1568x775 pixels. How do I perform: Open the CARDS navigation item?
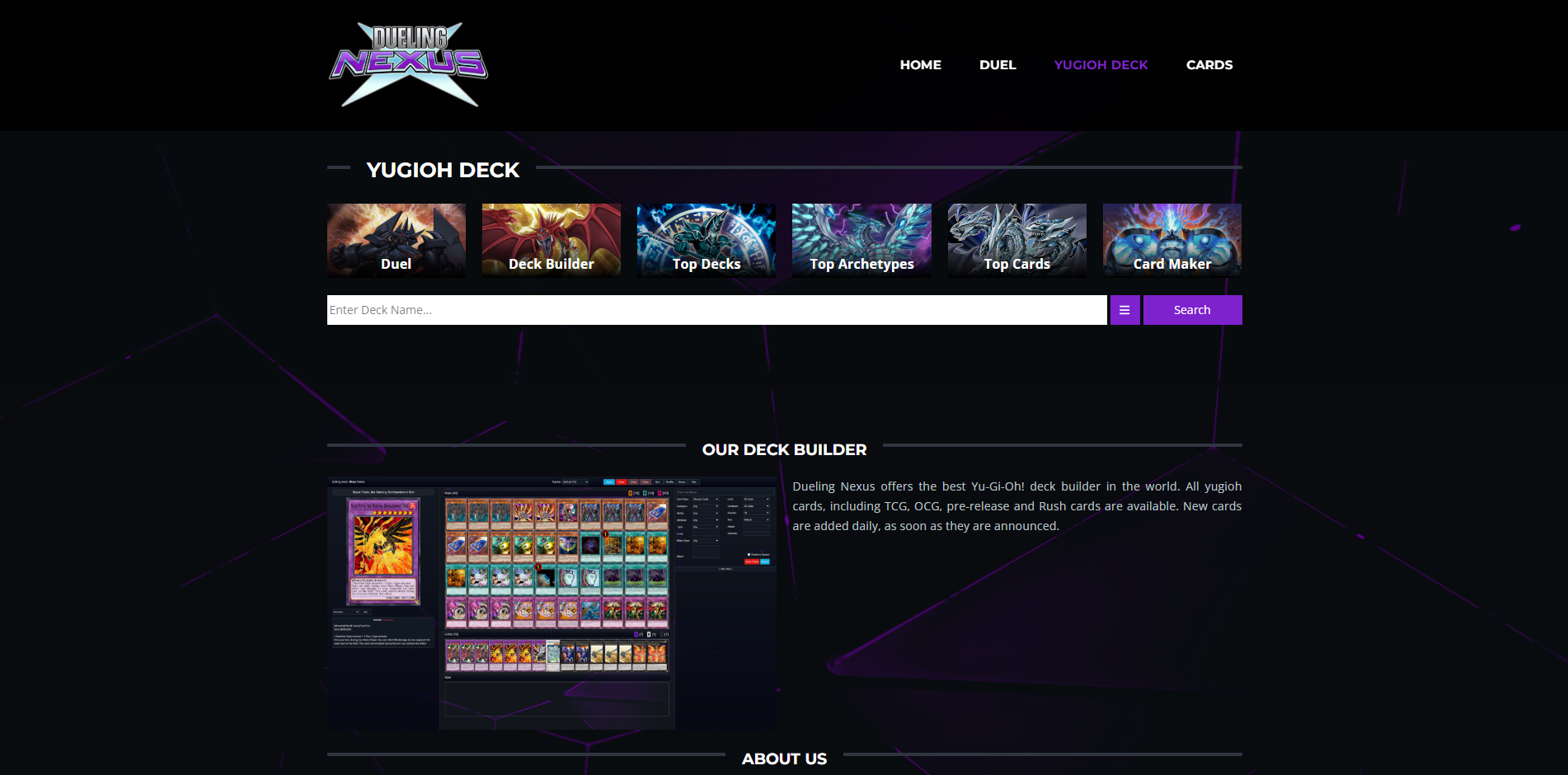pos(1209,64)
